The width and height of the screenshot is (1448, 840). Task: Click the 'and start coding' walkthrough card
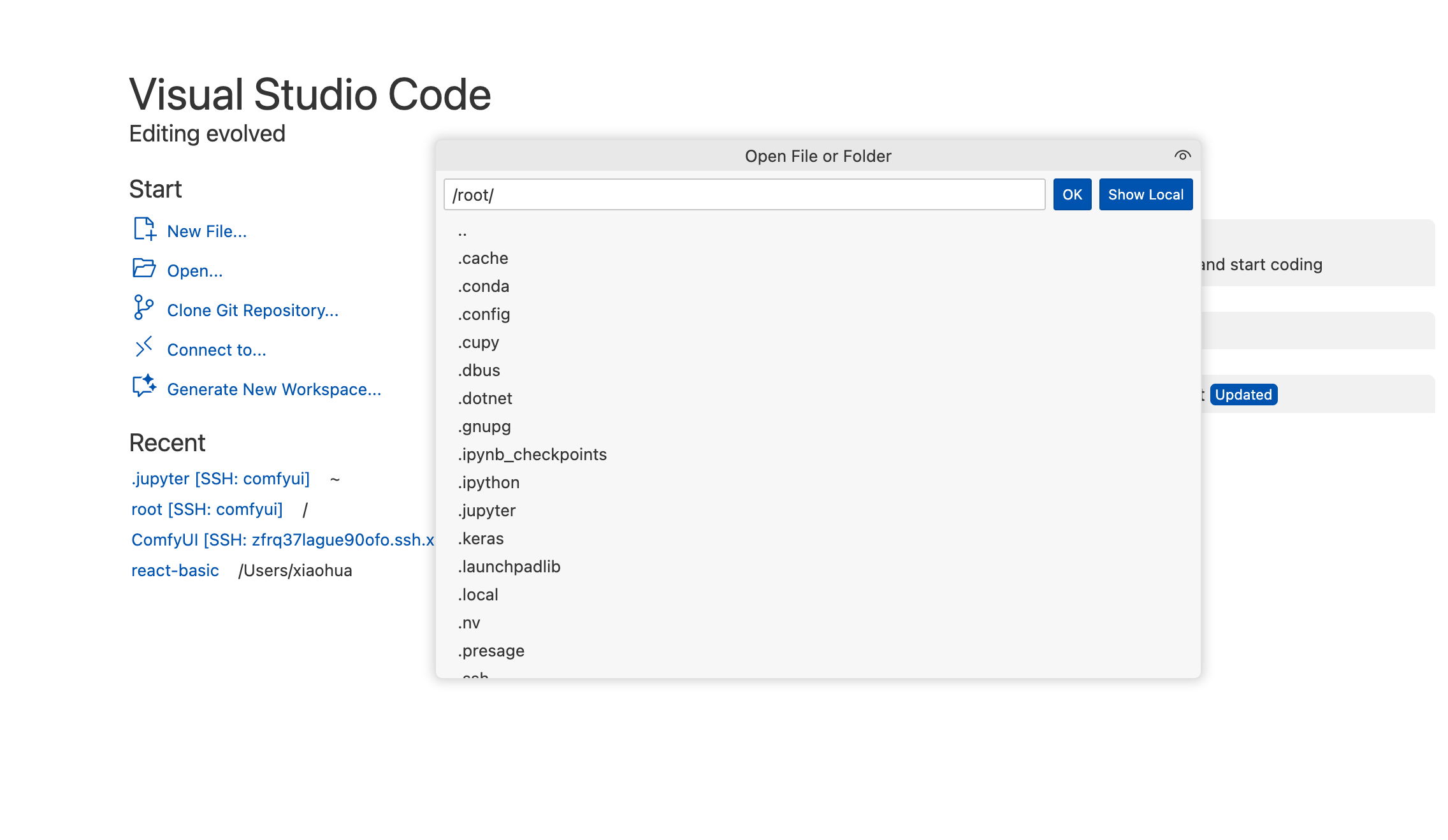[1317, 253]
